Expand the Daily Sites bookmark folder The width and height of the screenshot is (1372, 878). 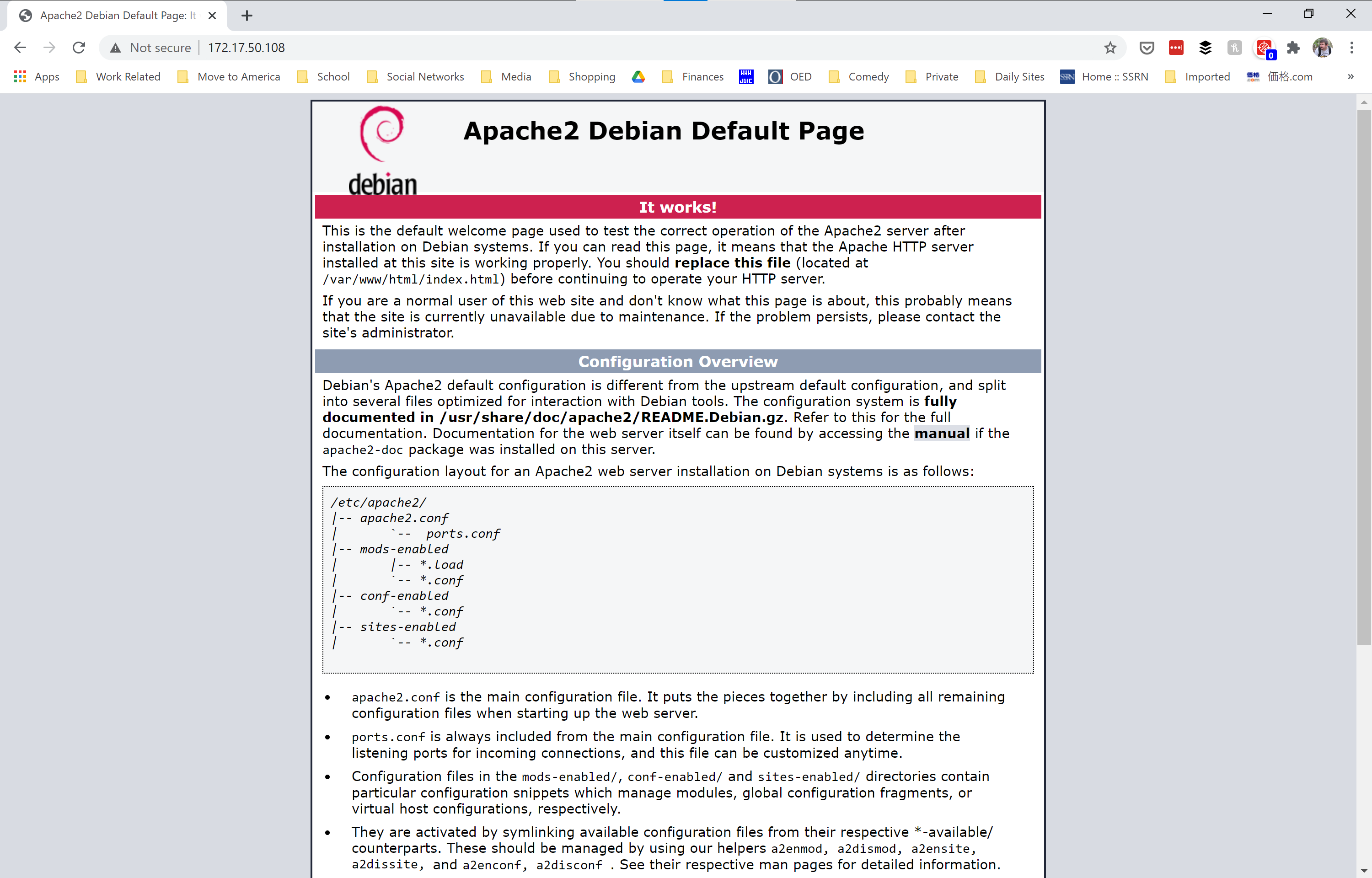click(x=1010, y=76)
